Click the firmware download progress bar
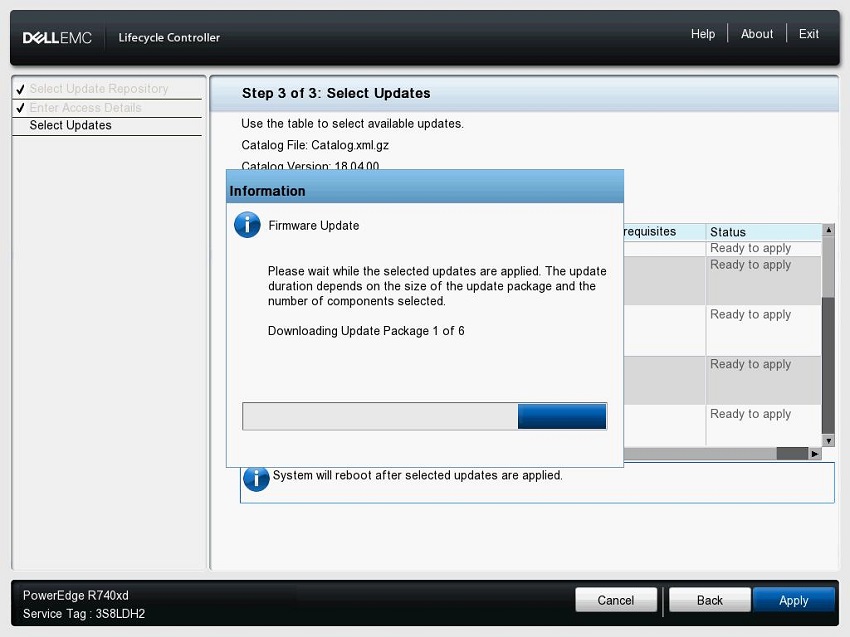Screen dimensions: 850x637 tap(424, 416)
